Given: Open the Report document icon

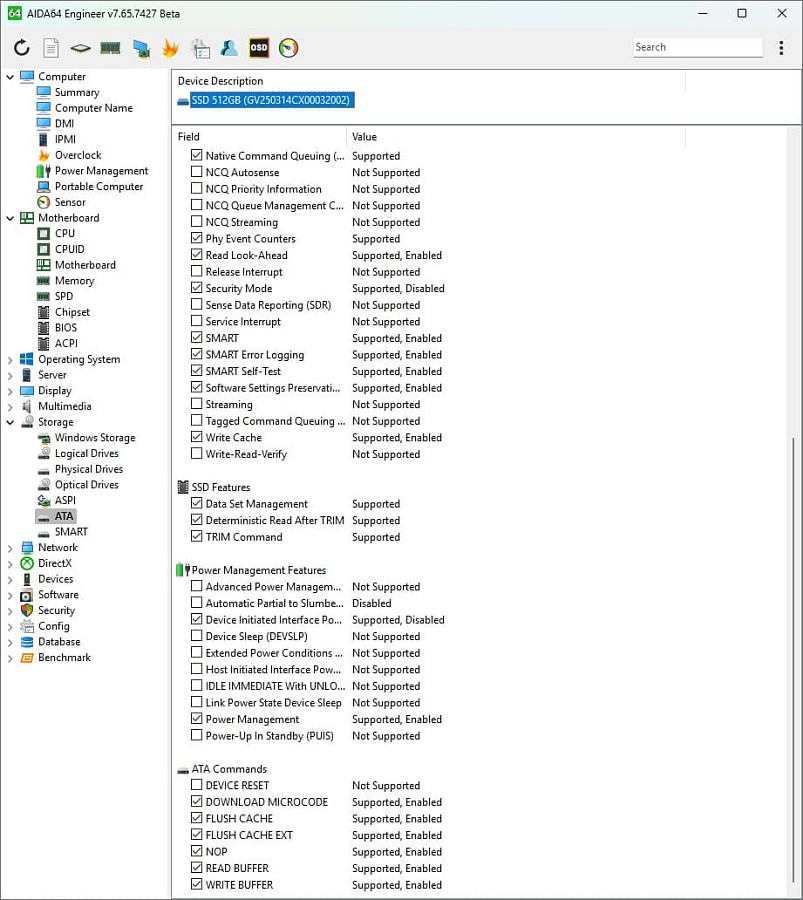Looking at the screenshot, I should click(51, 48).
